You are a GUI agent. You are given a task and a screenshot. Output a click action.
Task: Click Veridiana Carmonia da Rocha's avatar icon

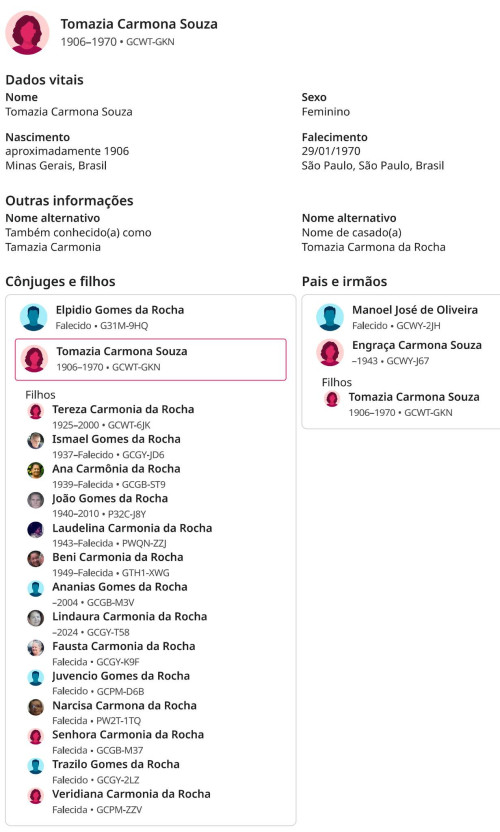tap(36, 795)
